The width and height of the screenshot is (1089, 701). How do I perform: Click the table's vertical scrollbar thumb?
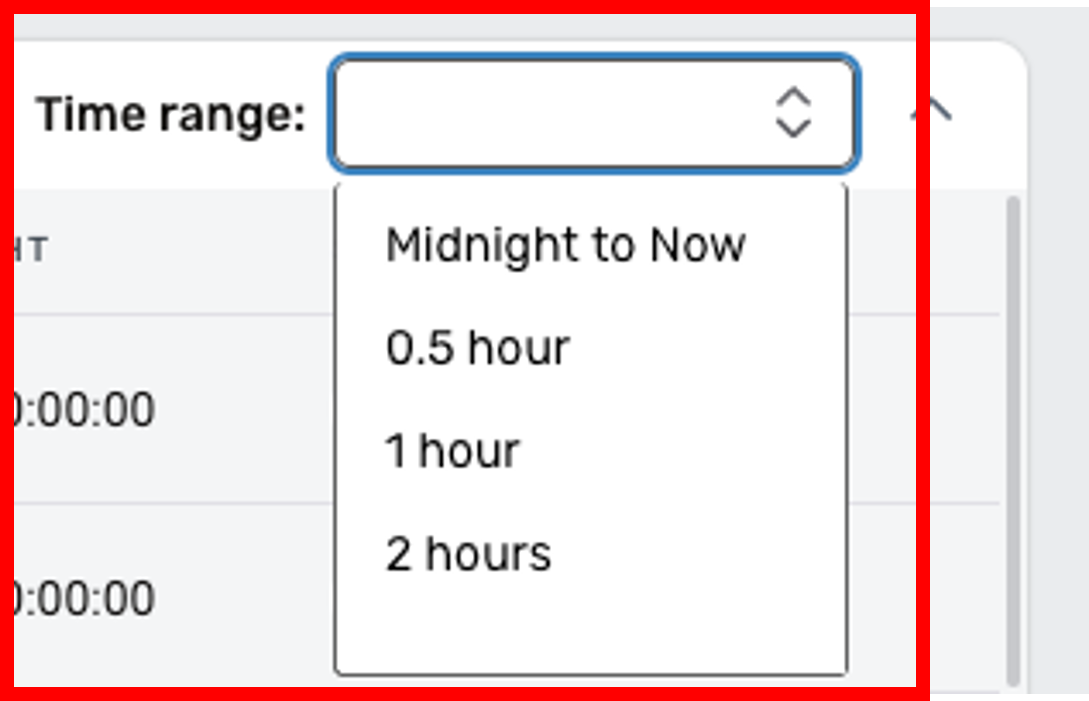click(1013, 440)
